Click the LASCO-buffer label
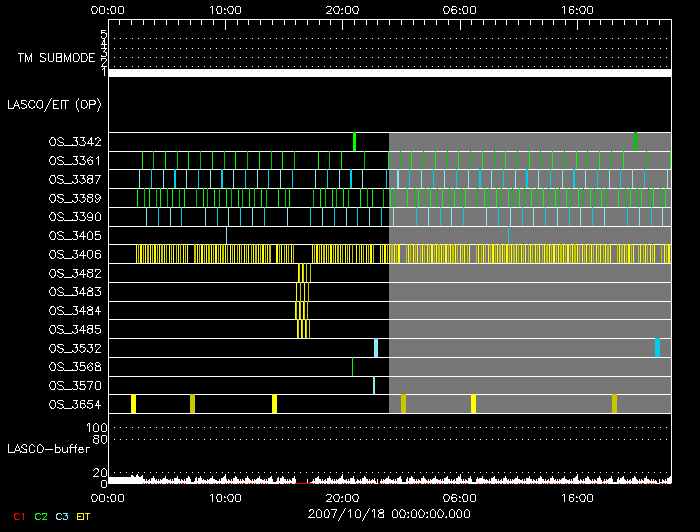 tap(50, 449)
